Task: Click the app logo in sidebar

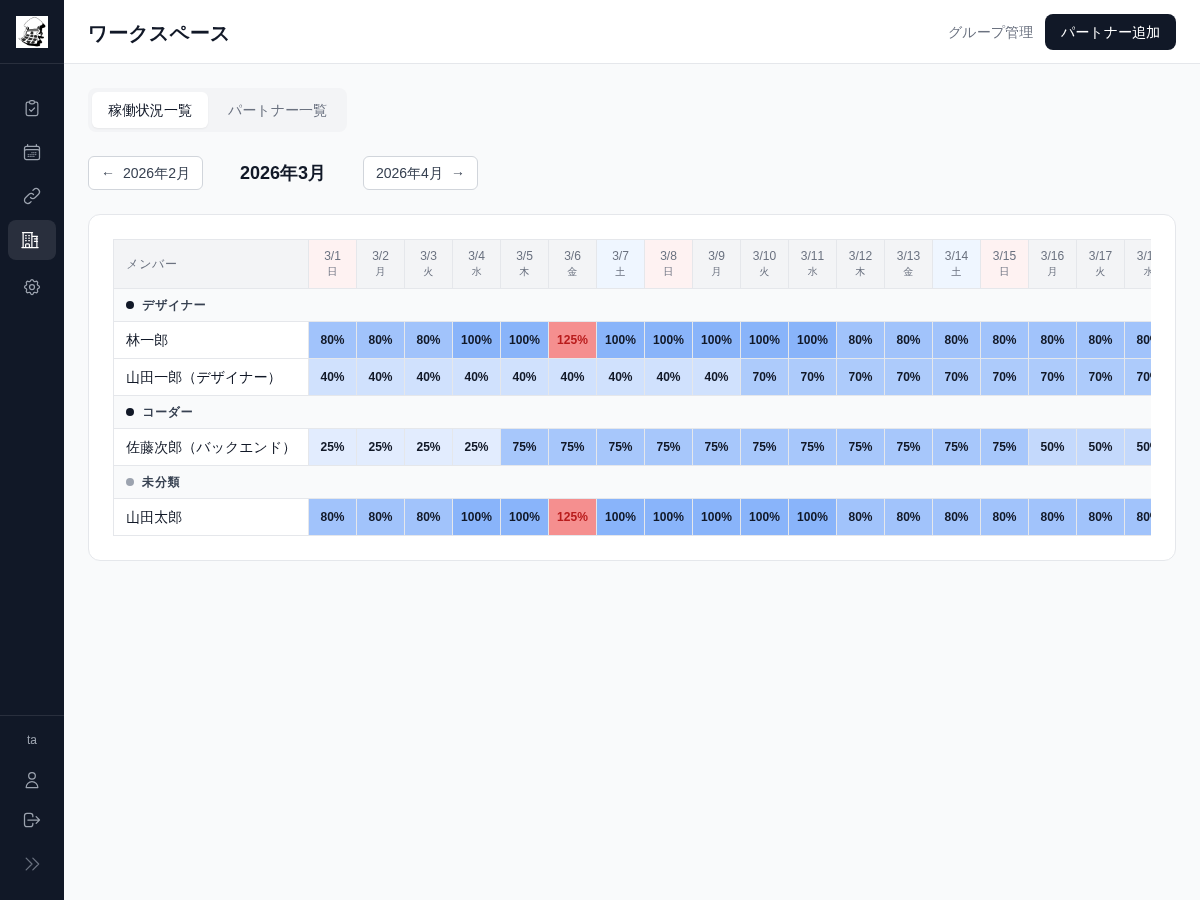Action: click(32, 32)
